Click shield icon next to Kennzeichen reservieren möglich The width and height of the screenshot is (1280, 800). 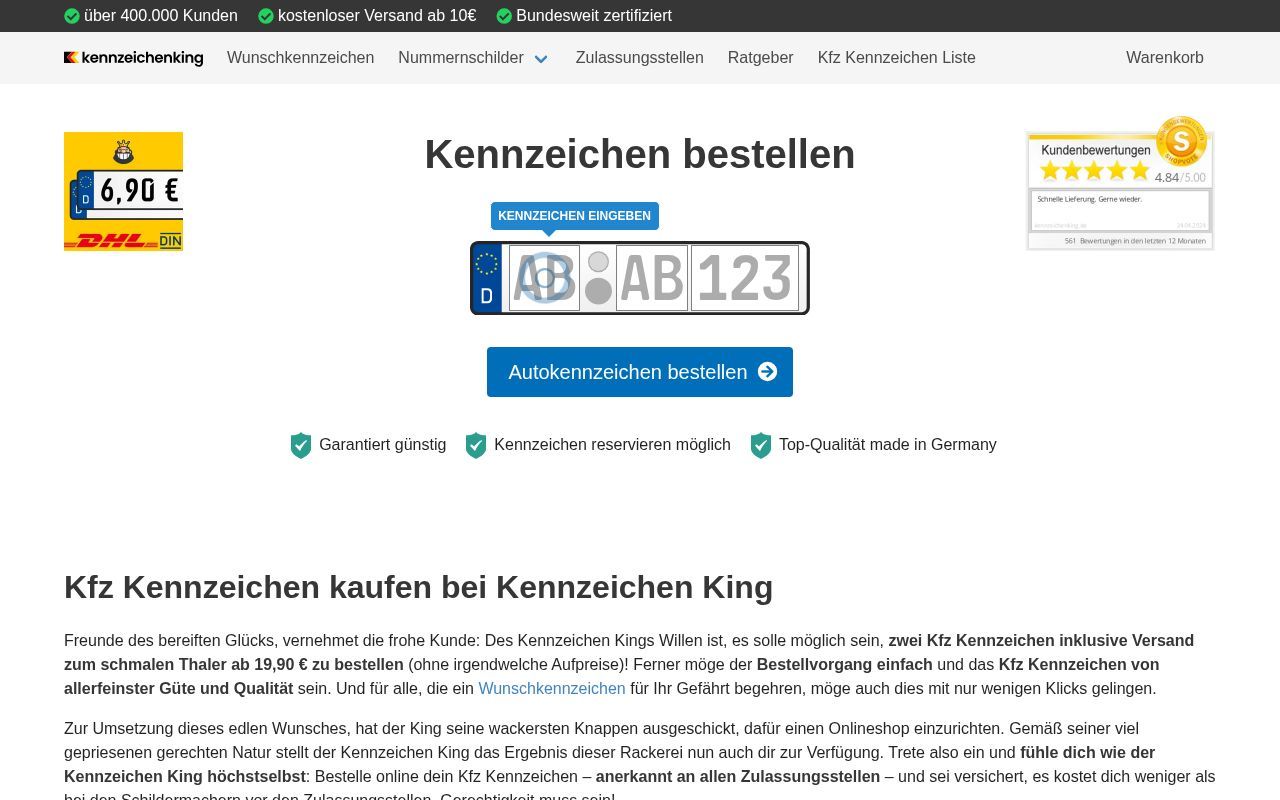(476, 445)
